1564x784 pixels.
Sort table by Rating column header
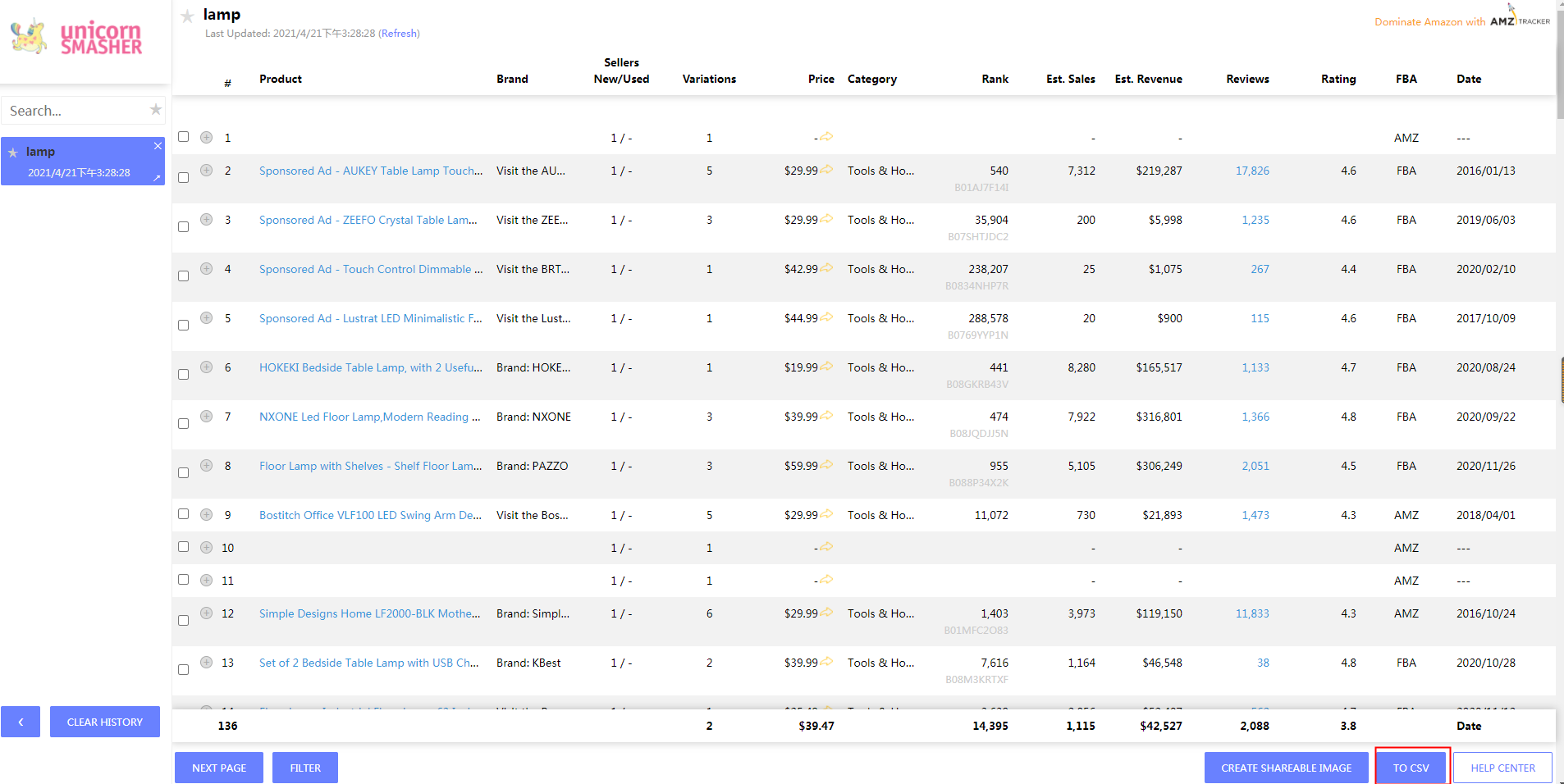[x=1338, y=79]
